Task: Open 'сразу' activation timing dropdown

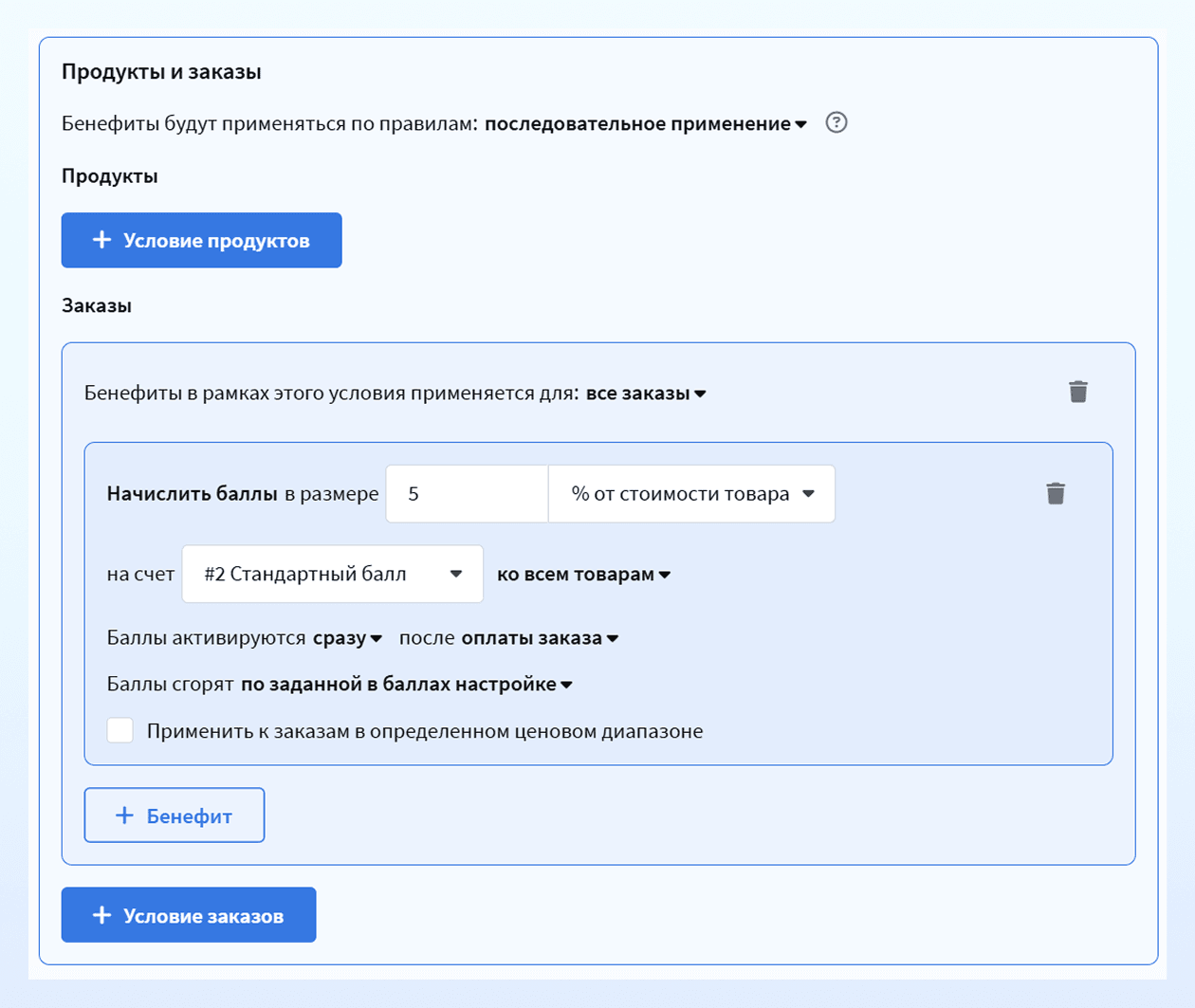Action: click(x=348, y=638)
